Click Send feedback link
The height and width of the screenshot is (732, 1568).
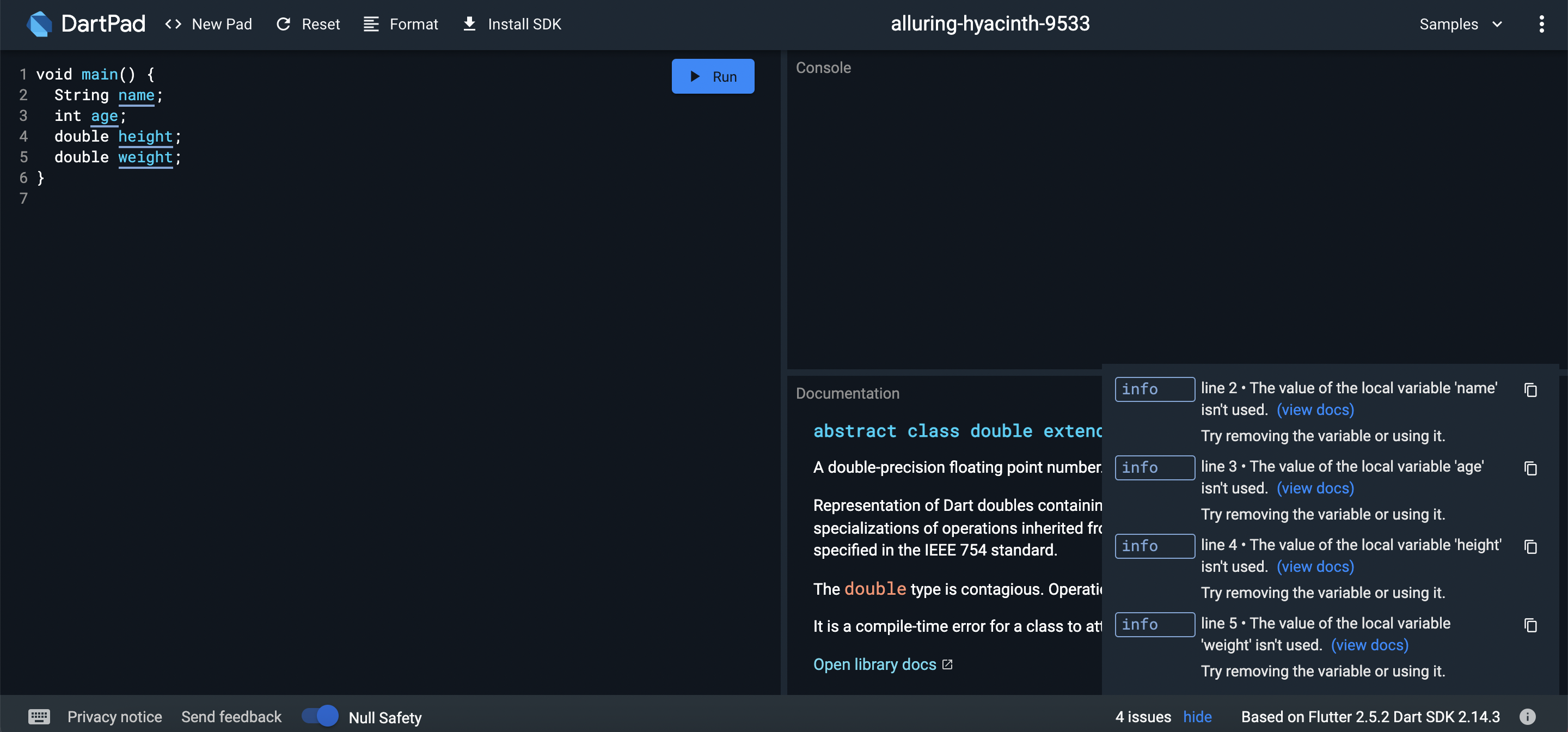click(231, 717)
